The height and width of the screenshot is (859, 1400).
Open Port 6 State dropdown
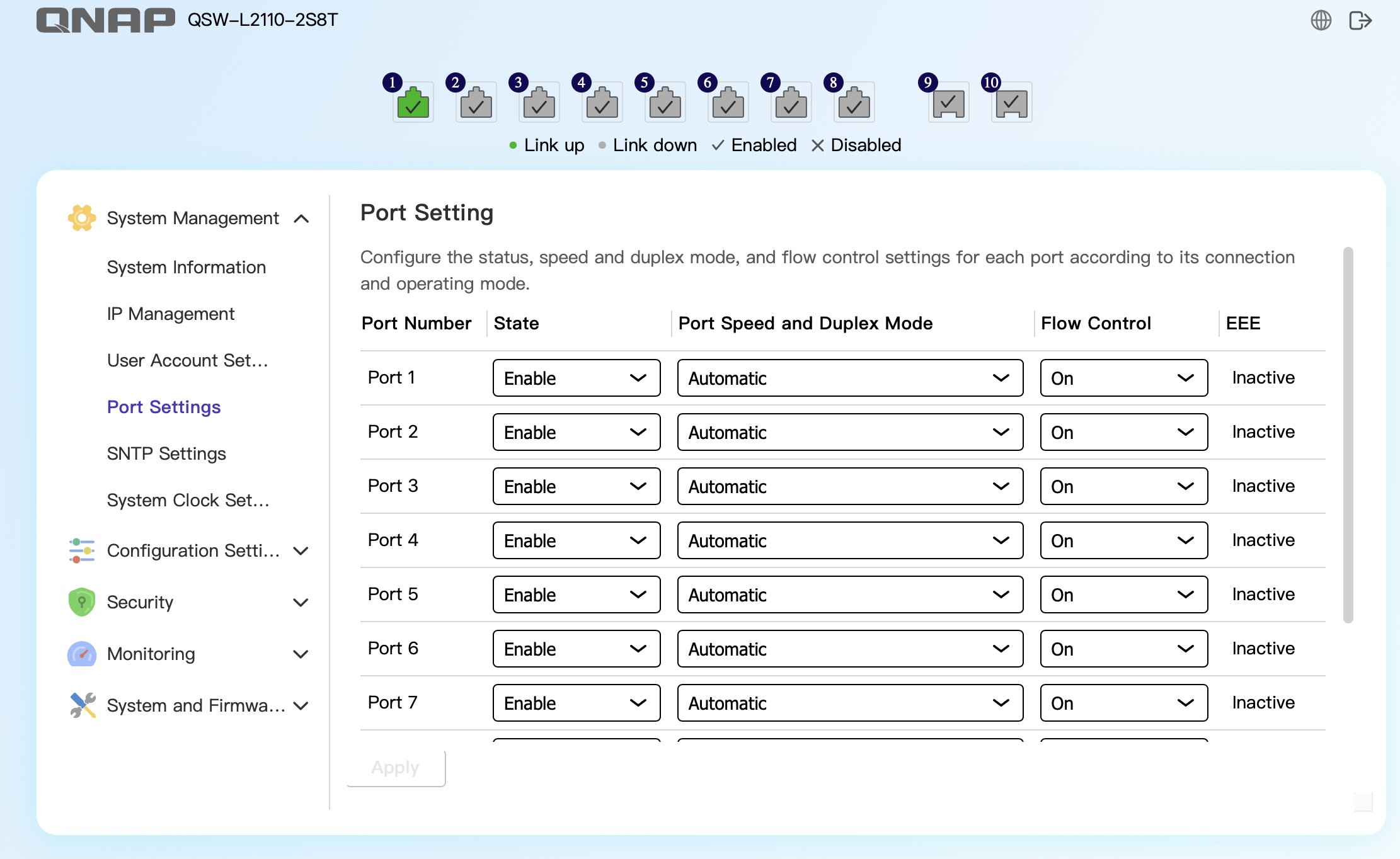pos(577,649)
